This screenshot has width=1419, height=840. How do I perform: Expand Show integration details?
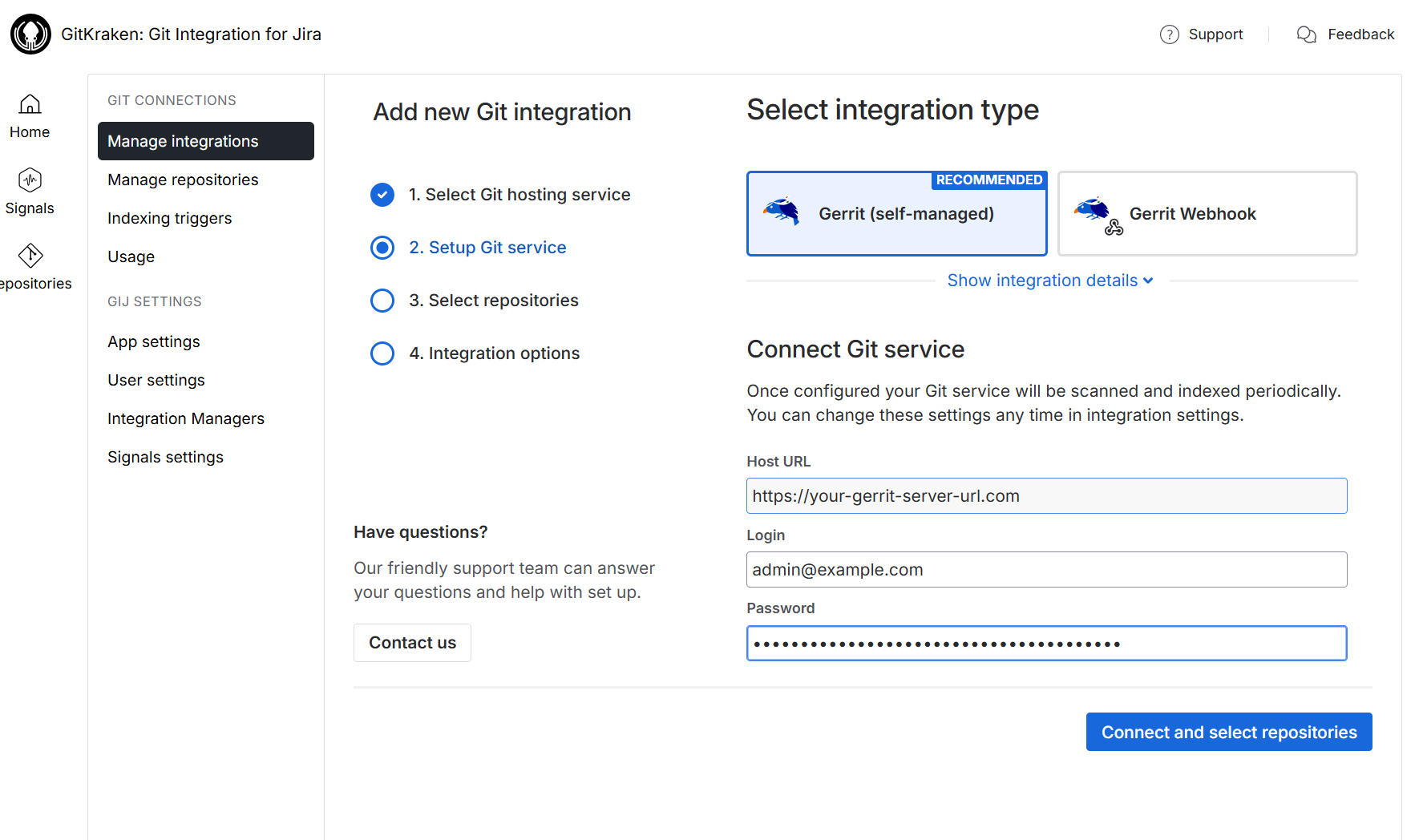[x=1049, y=281]
